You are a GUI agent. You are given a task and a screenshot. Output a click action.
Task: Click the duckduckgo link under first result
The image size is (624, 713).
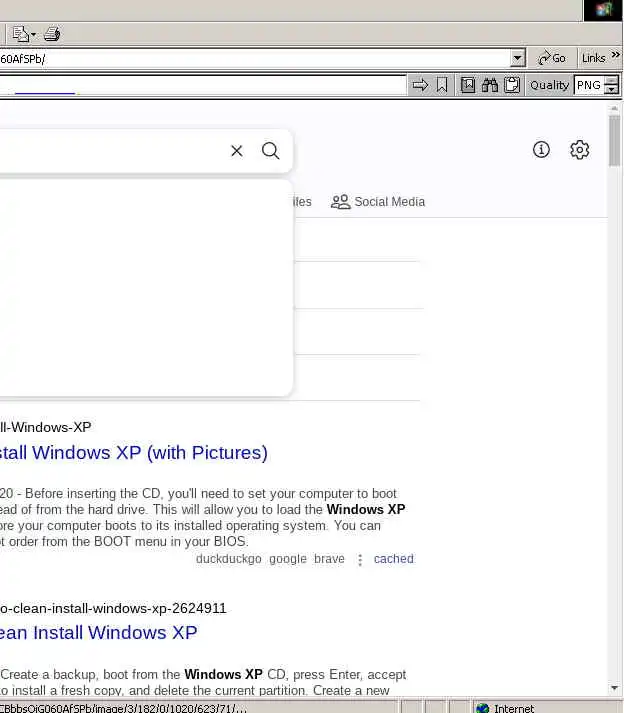coord(229,558)
